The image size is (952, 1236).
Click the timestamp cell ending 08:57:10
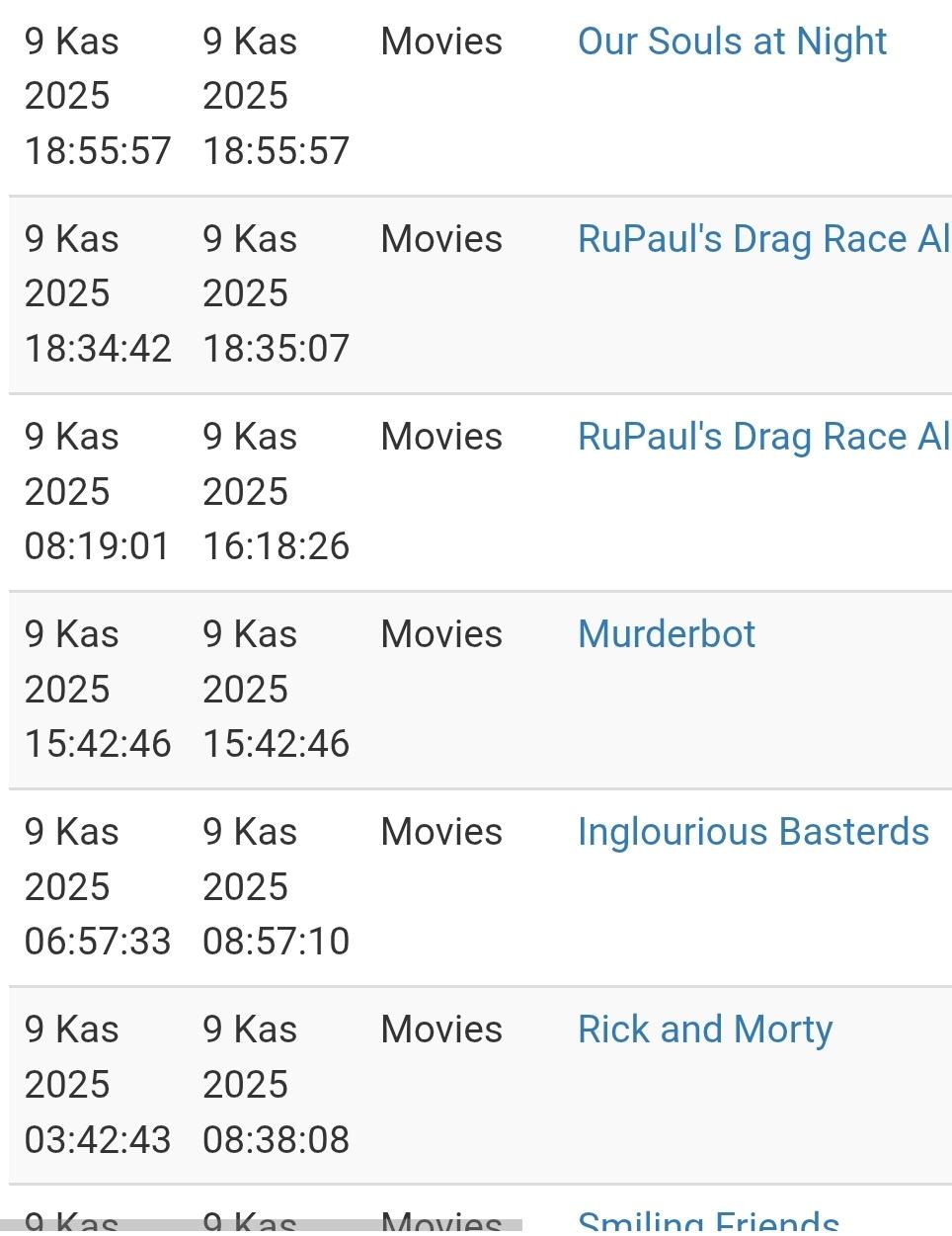(276, 886)
